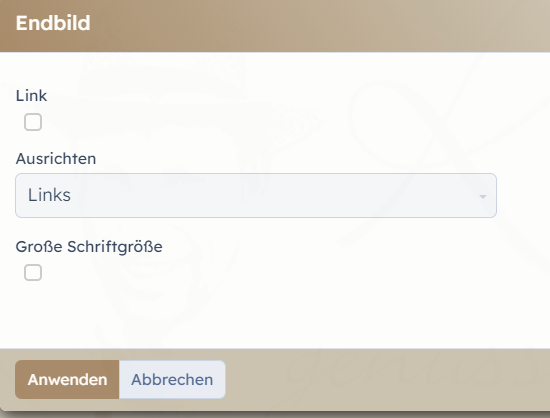The image size is (550, 418).
Task: Select the Links value in alignment field
Action: [x=49, y=195]
